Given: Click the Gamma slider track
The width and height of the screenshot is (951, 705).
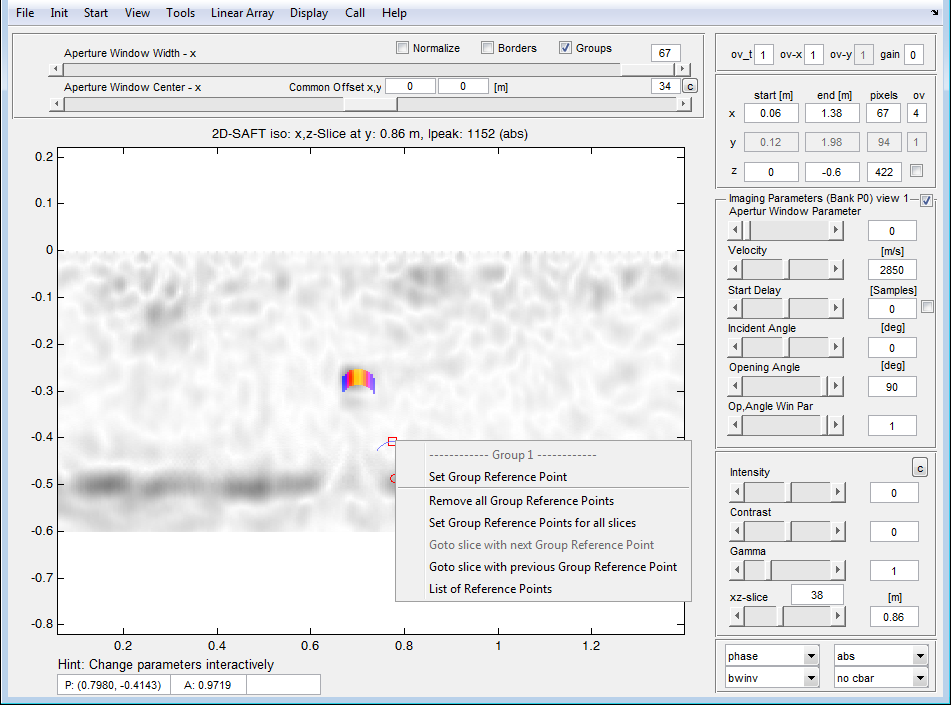Looking at the screenshot, I should point(786,570).
